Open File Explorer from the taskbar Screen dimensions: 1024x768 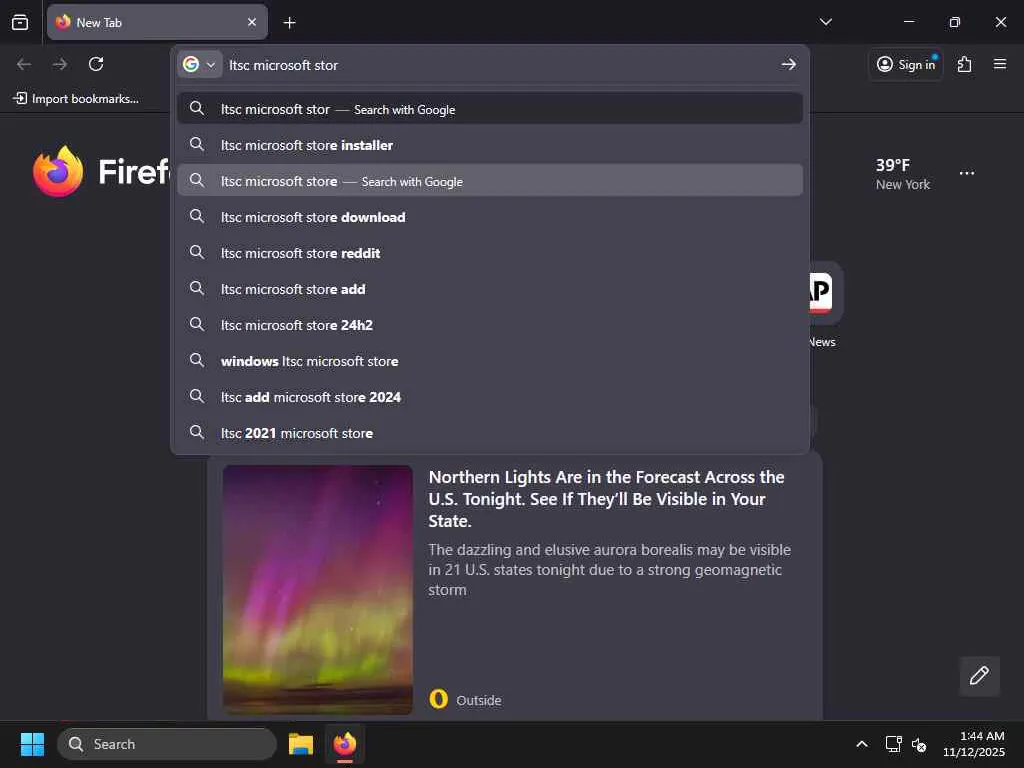click(301, 744)
